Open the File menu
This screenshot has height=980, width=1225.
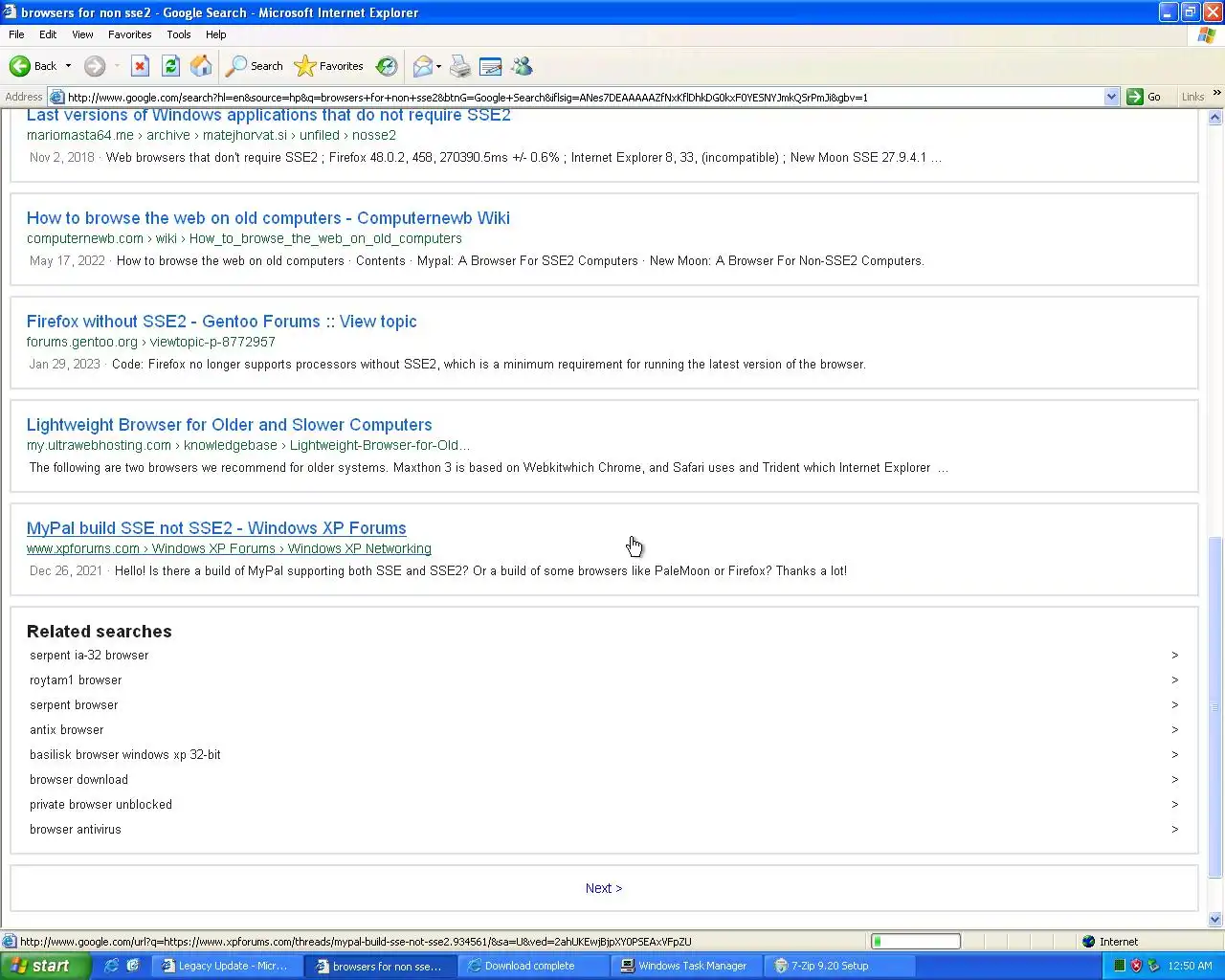tap(16, 34)
